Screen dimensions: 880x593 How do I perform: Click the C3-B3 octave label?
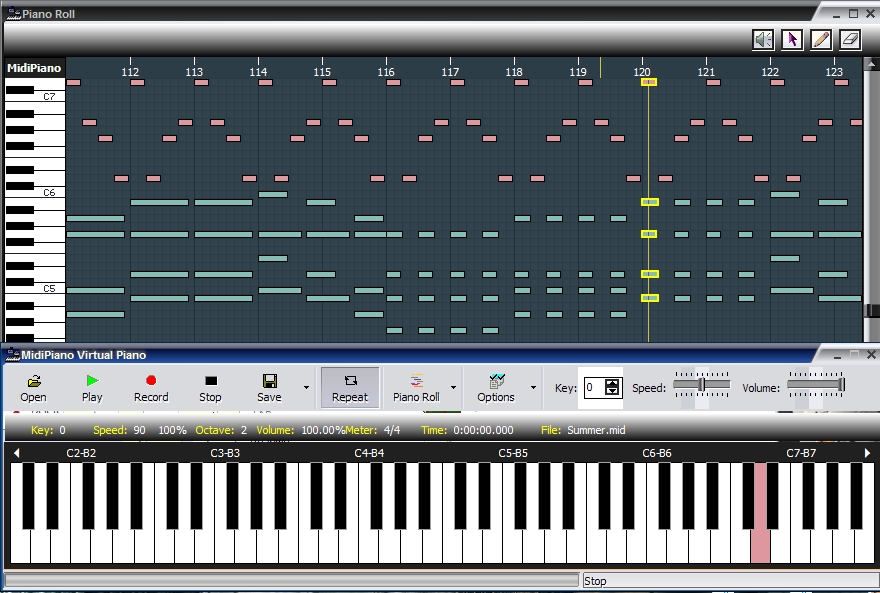[x=225, y=453]
